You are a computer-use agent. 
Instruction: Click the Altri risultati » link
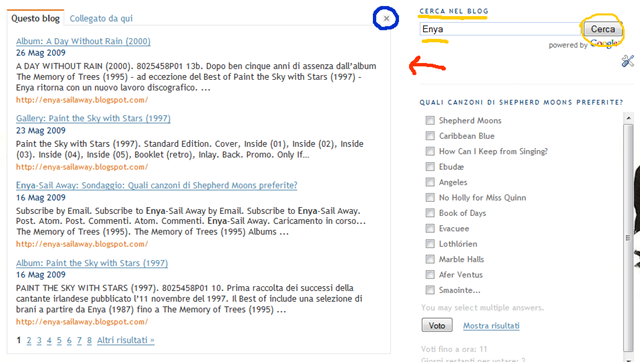click(x=126, y=340)
